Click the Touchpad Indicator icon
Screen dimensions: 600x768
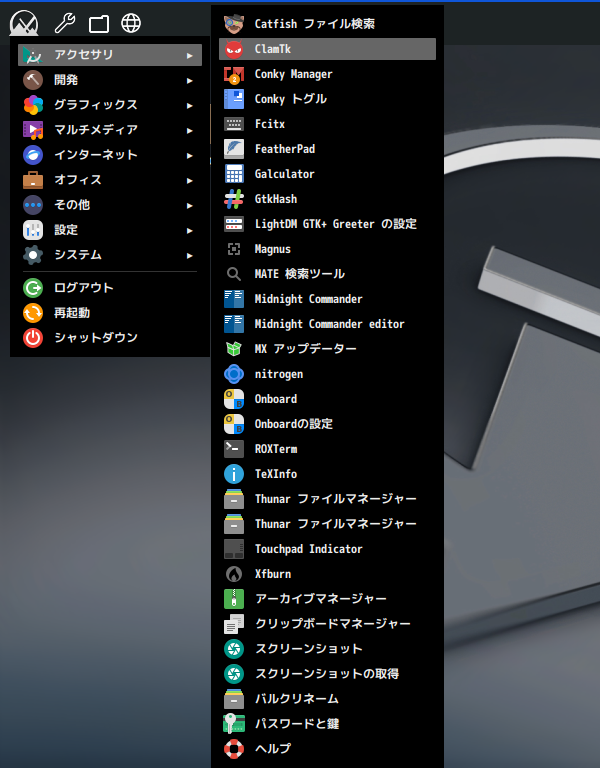tap(234, 549)
